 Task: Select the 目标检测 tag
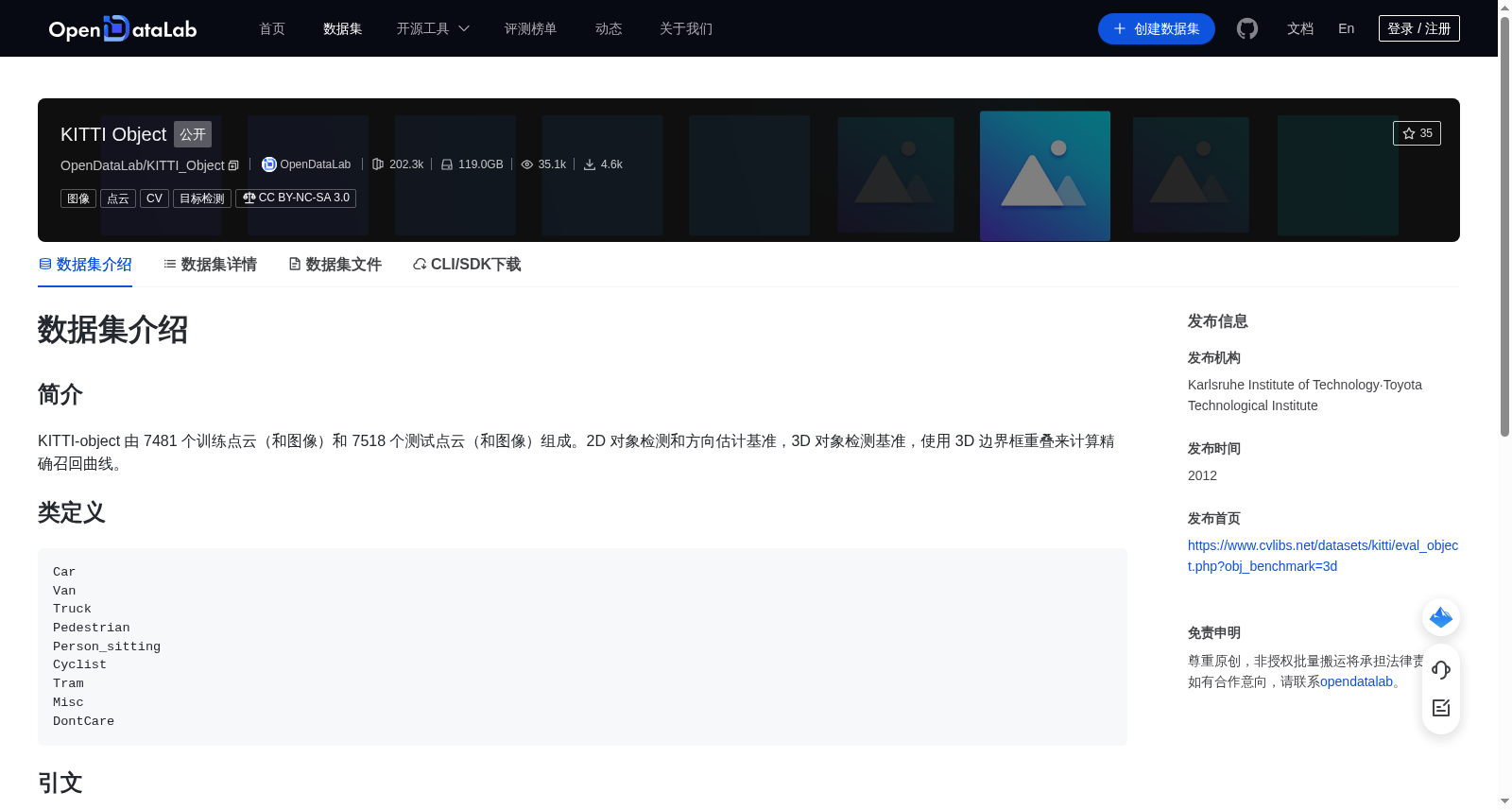pyautogui.click(x=202, y=198)
